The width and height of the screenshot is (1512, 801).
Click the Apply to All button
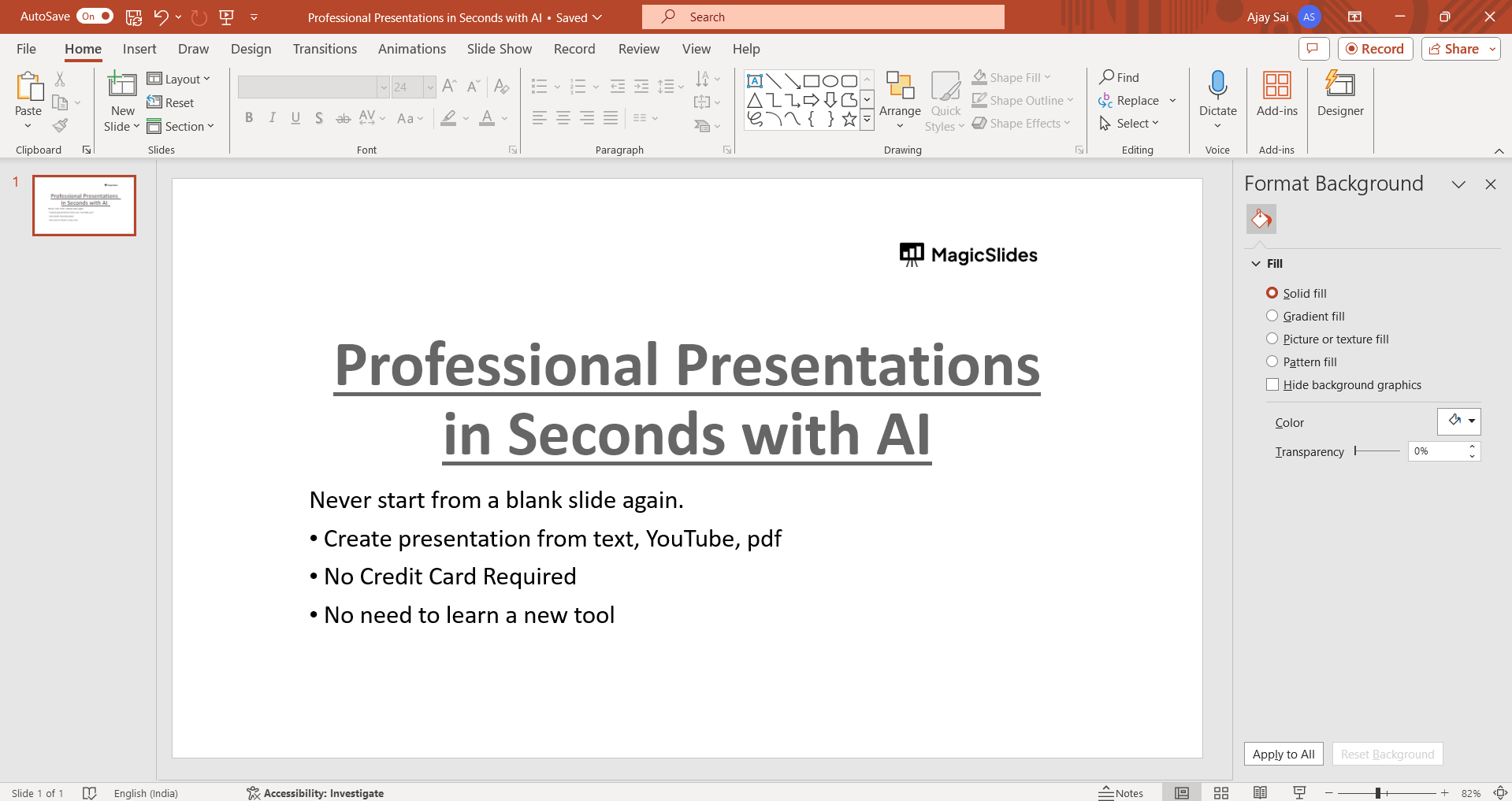tap(1283, 754)
